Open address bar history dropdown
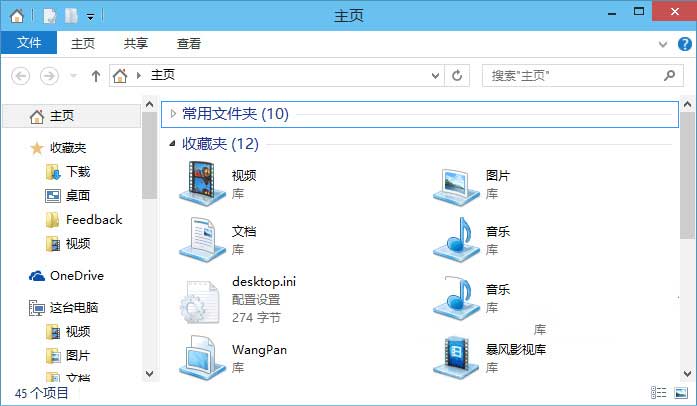 (x=435, y=75)
